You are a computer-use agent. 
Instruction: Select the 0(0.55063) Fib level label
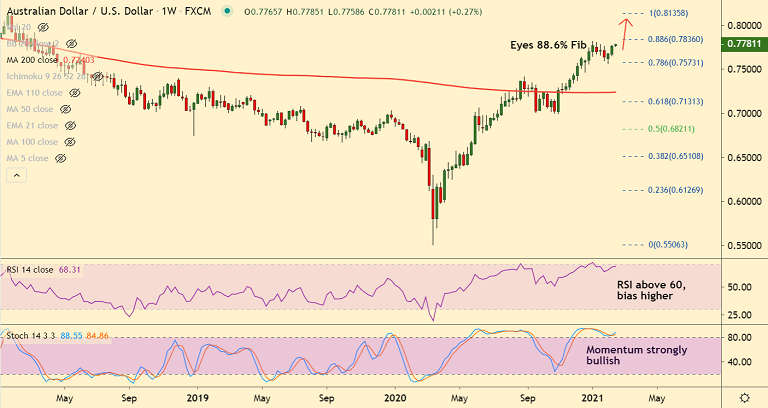tap(668, 244)
